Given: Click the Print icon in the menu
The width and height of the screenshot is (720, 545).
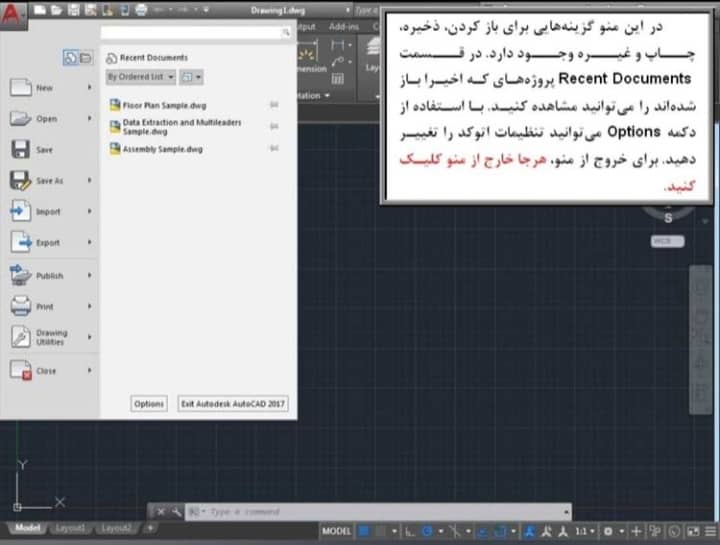Looking at the screenshot, I should (x=21, y=307).
